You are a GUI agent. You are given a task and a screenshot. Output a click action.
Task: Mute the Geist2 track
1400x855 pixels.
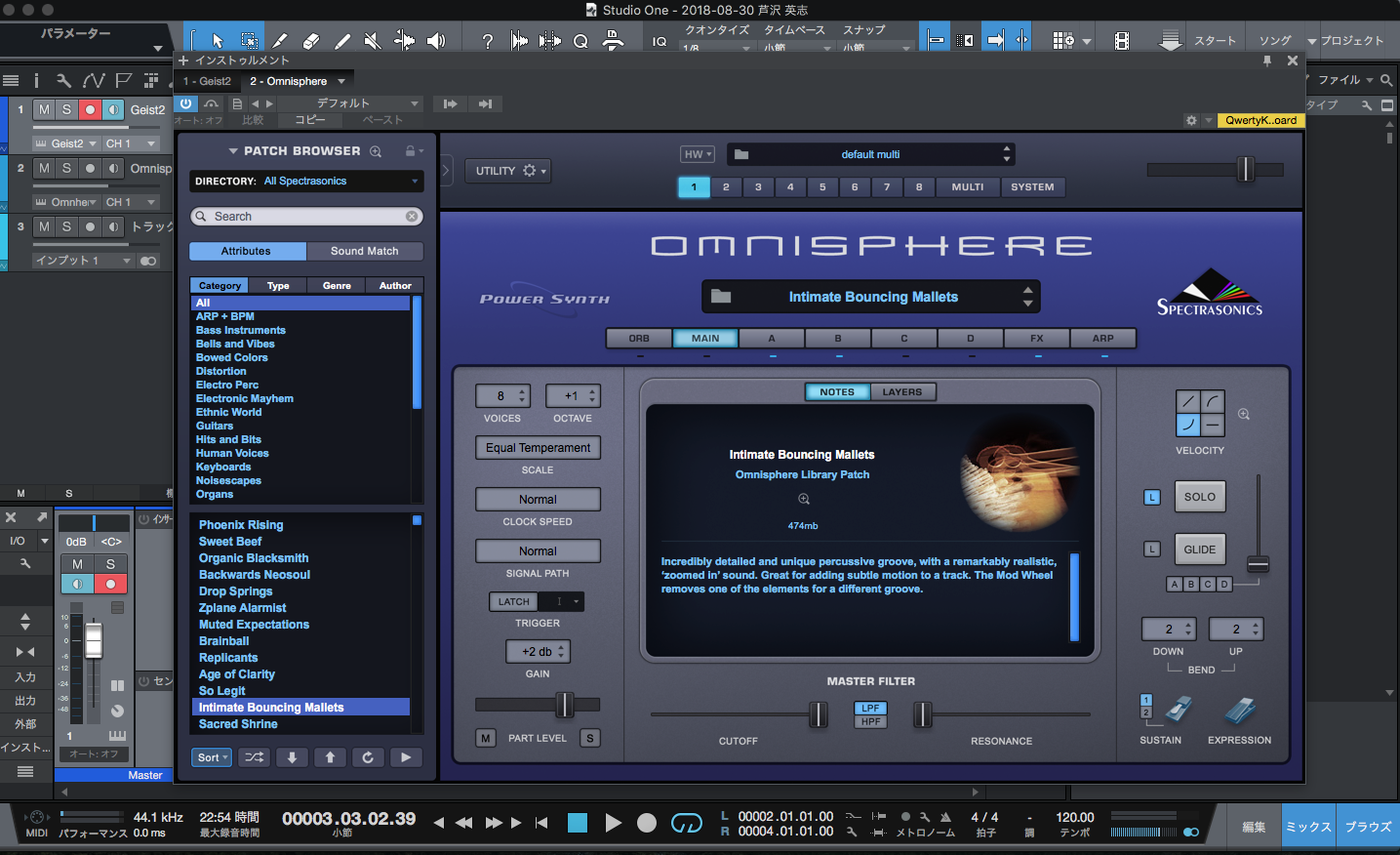coord(44,109)
